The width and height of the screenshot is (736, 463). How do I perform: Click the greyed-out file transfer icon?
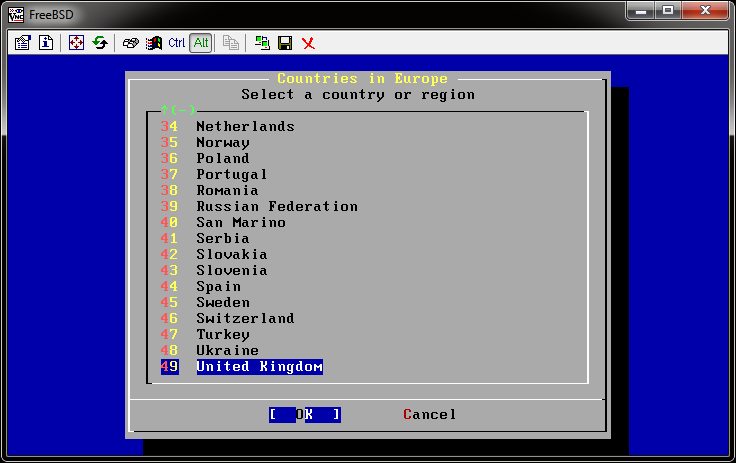230,43
